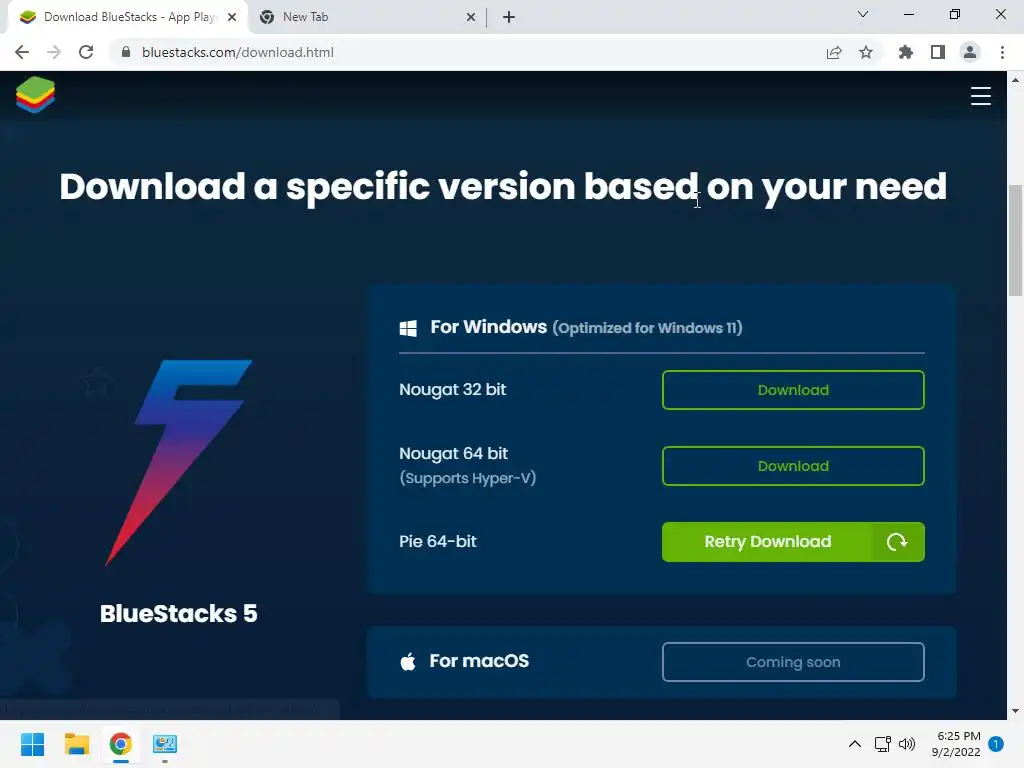Open the tab search chevron
Screen dimensions: 1024x768
click(x=863, y=14)
